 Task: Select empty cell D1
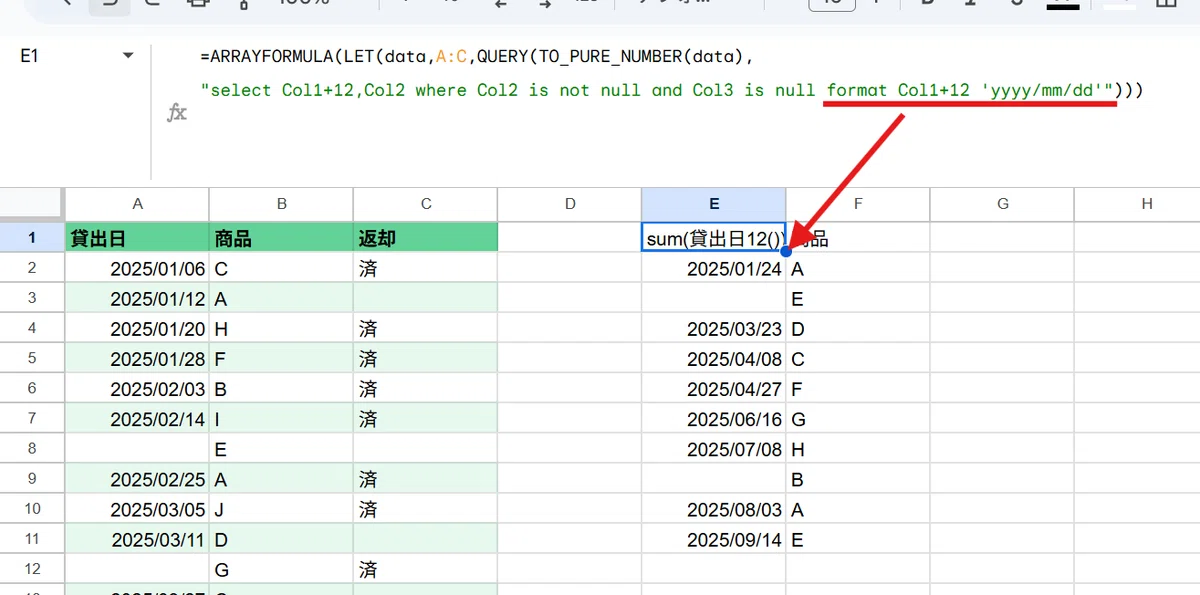(570, 238)
